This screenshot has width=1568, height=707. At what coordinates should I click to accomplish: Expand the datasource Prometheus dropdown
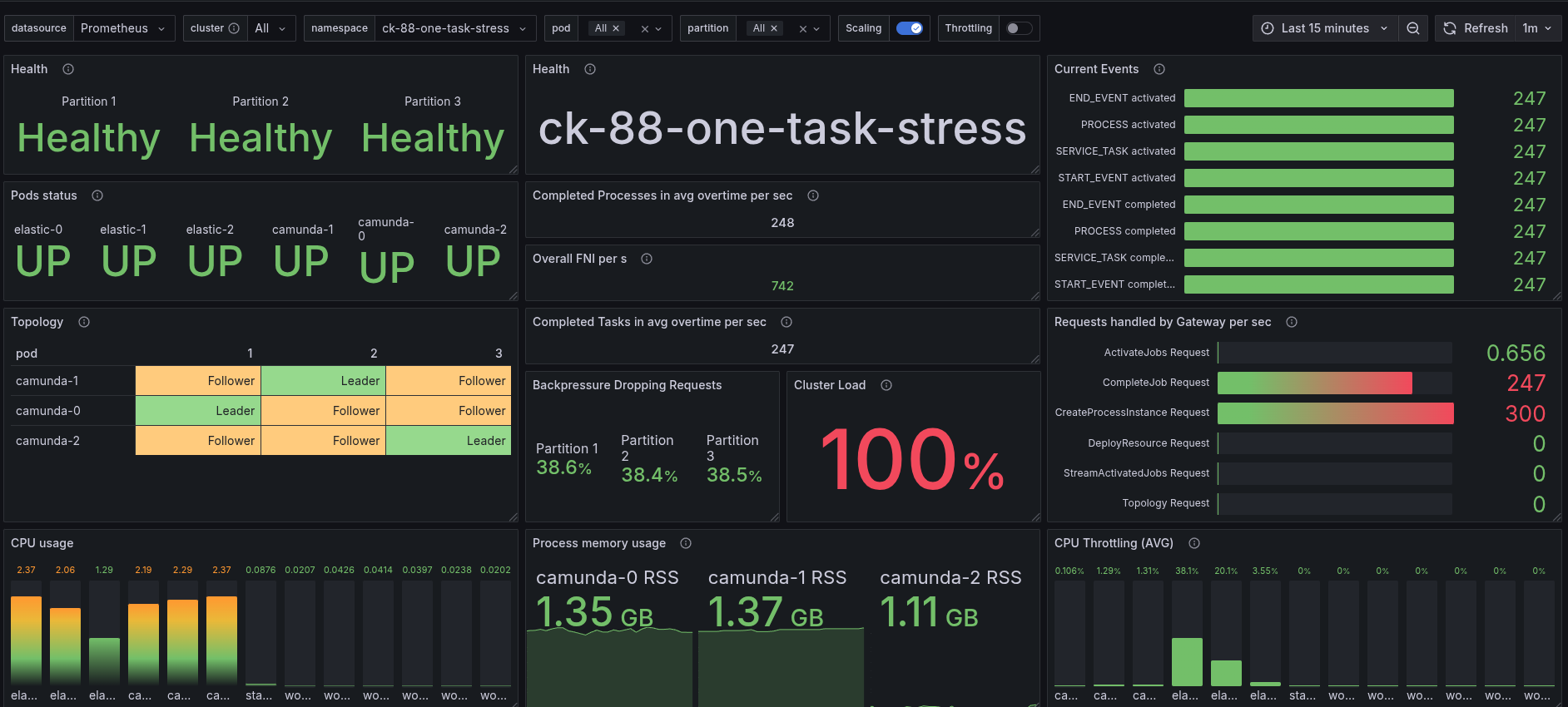(123, 28)
